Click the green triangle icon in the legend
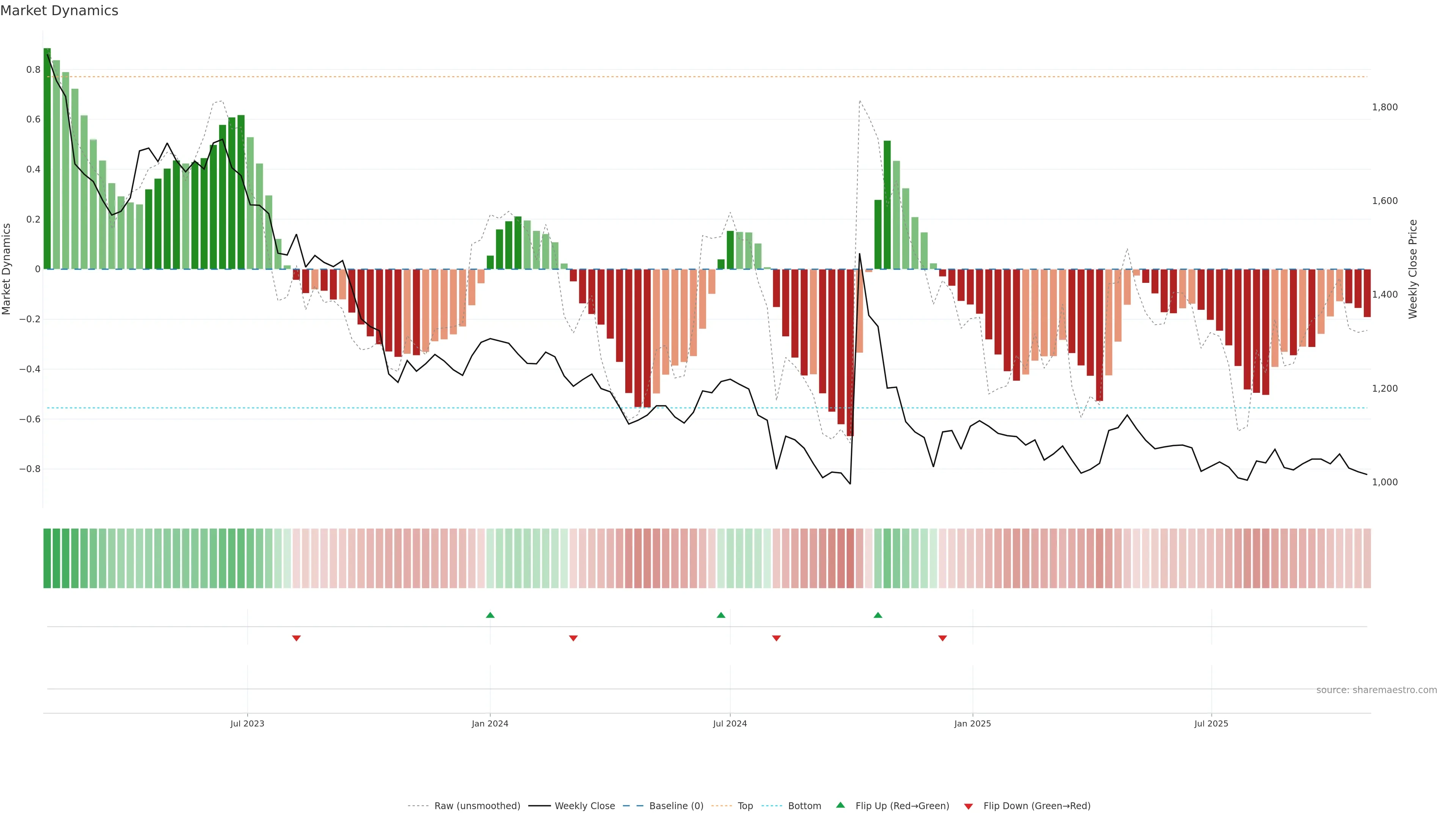The height and width of the screenshot is (819, 1456). (x=841, y=805)
